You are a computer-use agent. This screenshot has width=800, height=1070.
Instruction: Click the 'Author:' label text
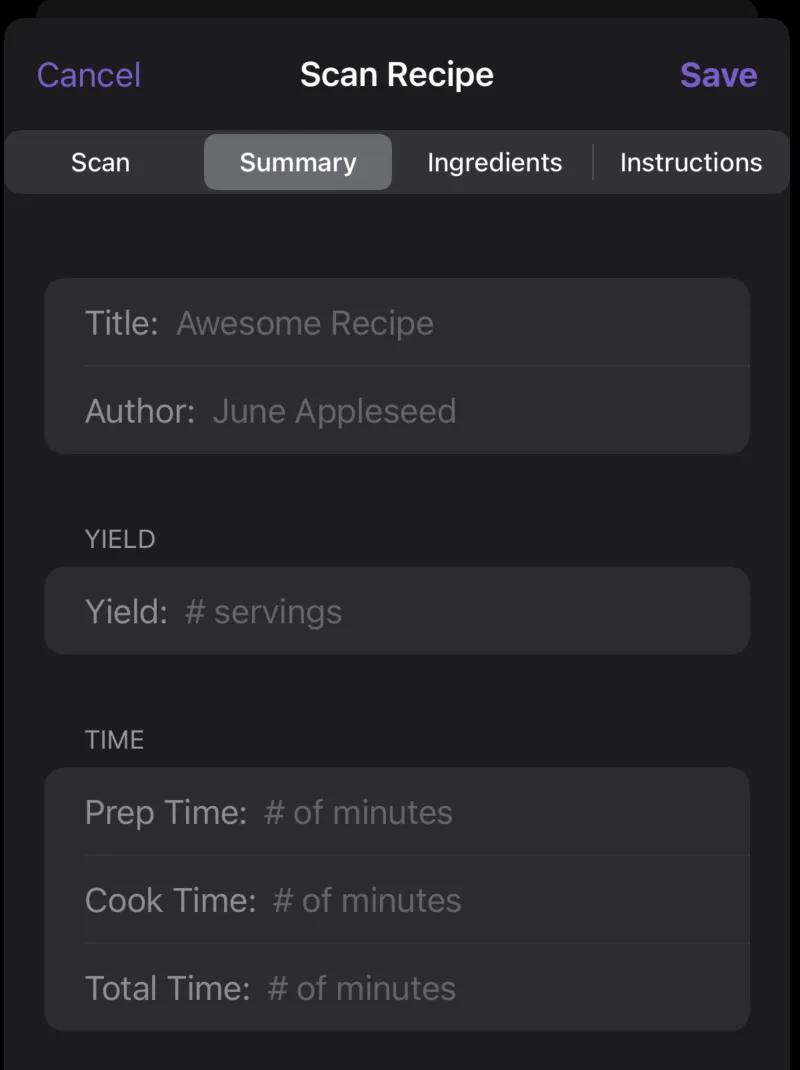139,411
